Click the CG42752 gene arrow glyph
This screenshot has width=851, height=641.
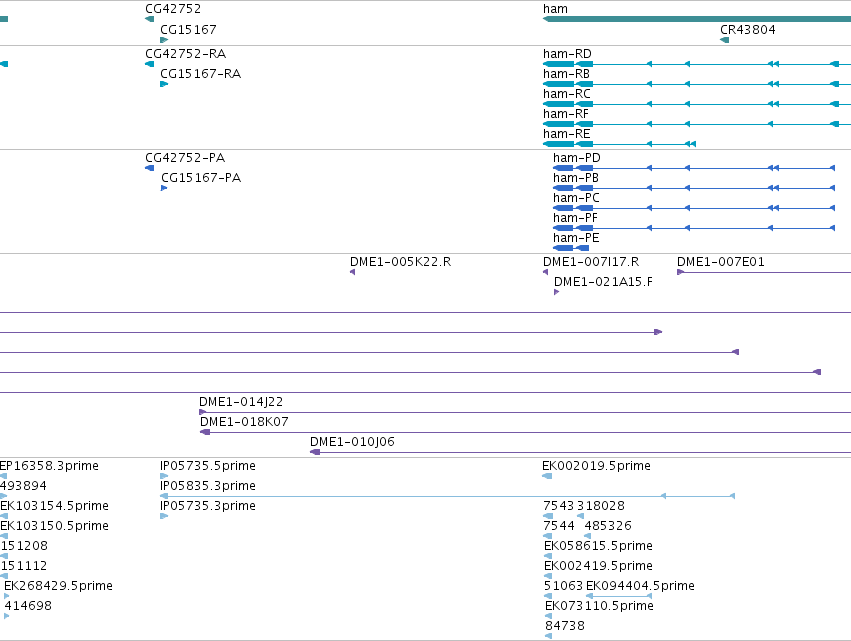(149, 19)
